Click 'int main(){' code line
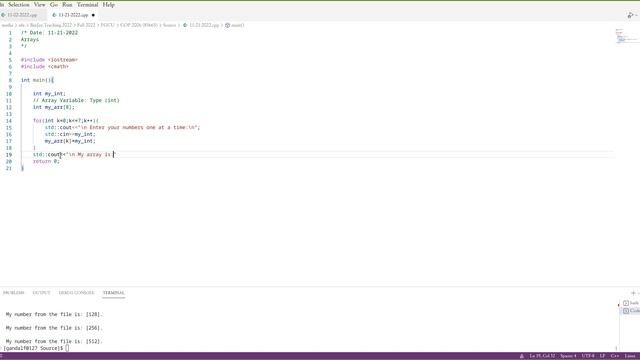 click(37, 80)
